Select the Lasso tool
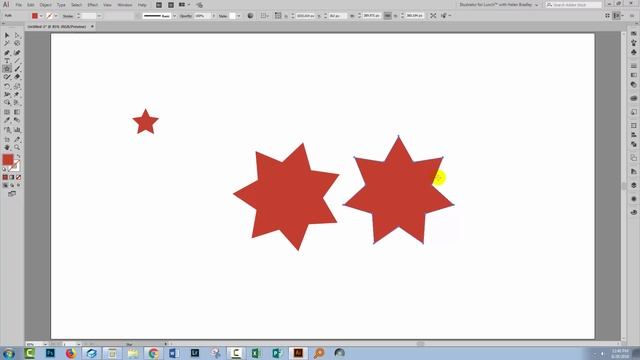The height and width of the screenshot is (360, 640). coord(17,43)
